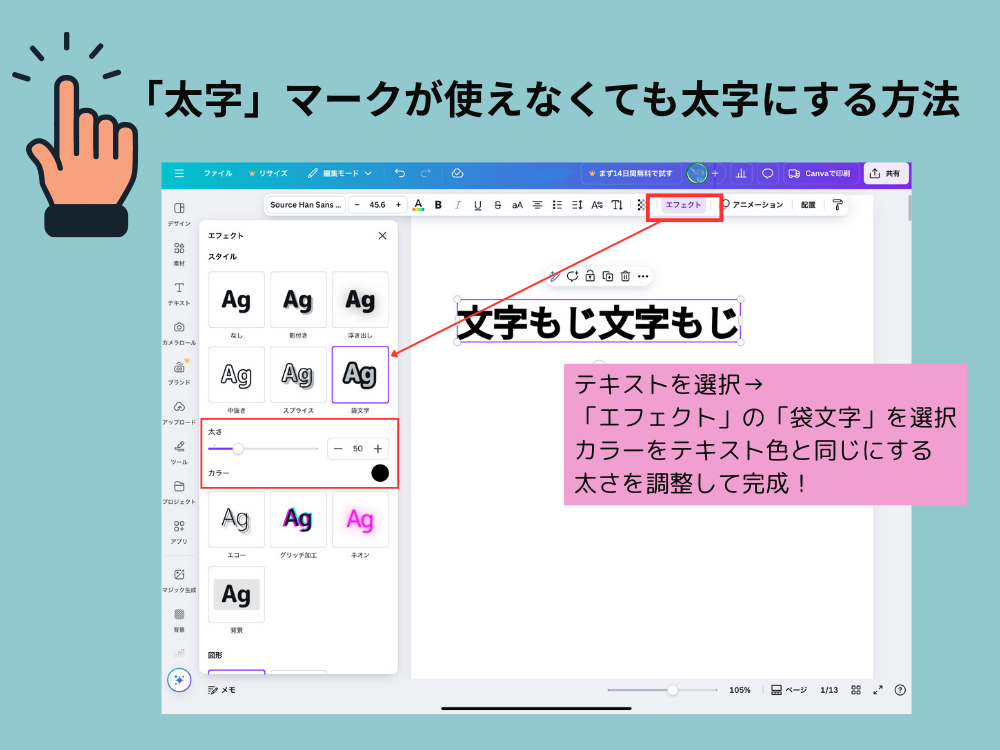
Task: Open the ページ selector at the bottom
Action: click(788, 689)
